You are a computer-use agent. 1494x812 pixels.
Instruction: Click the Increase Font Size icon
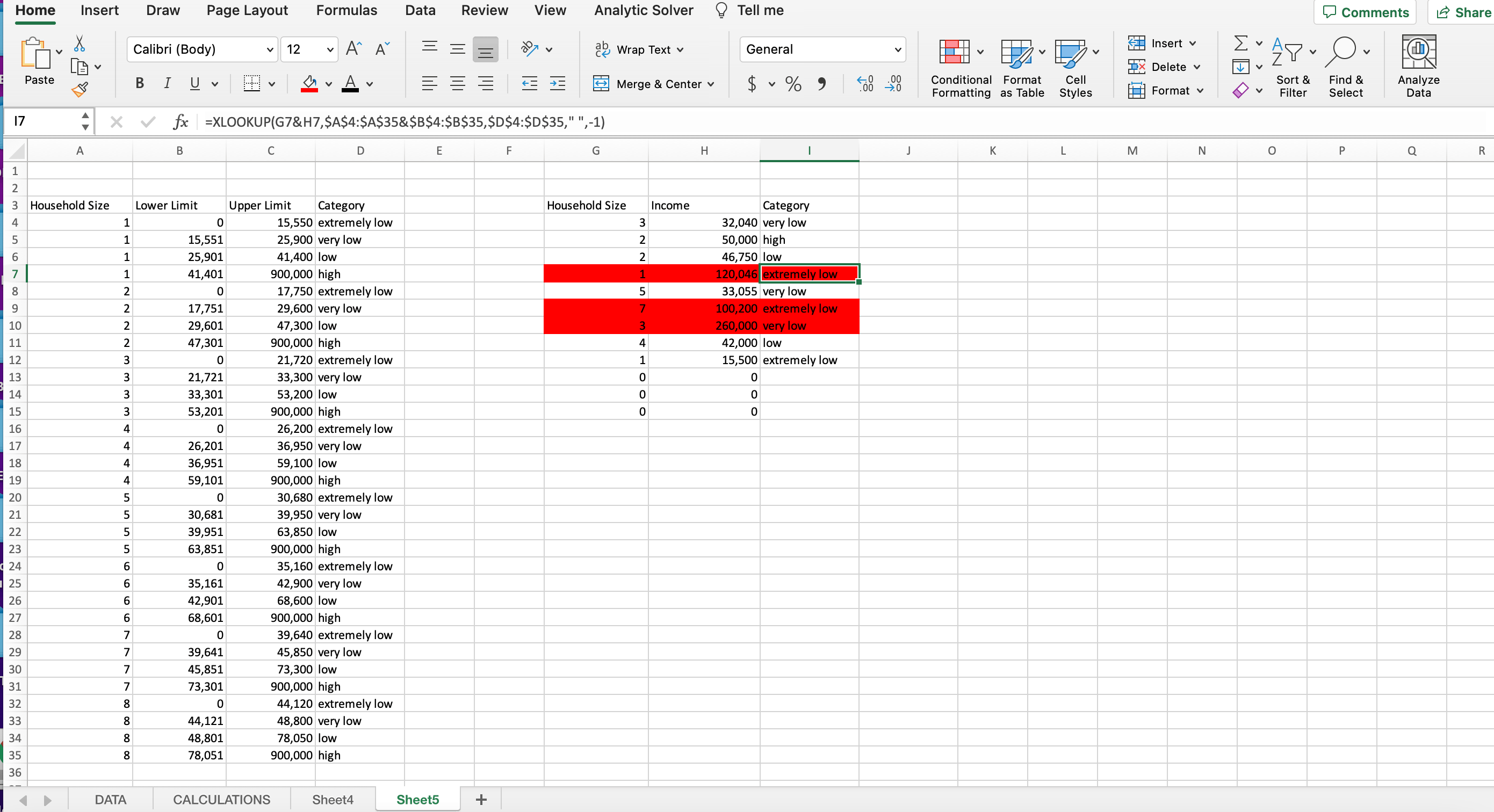coord(353,49)
